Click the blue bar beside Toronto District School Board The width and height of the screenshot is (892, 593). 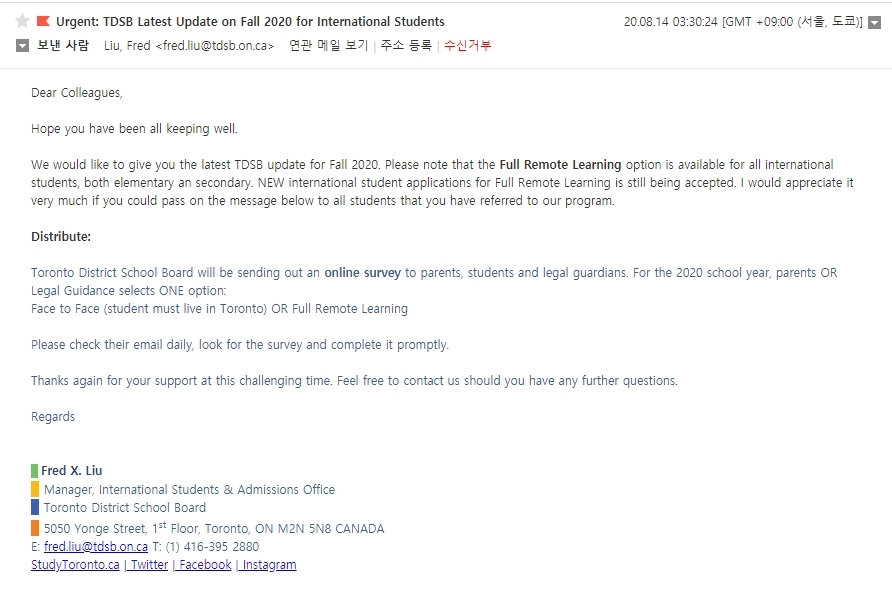pos(35,507)
